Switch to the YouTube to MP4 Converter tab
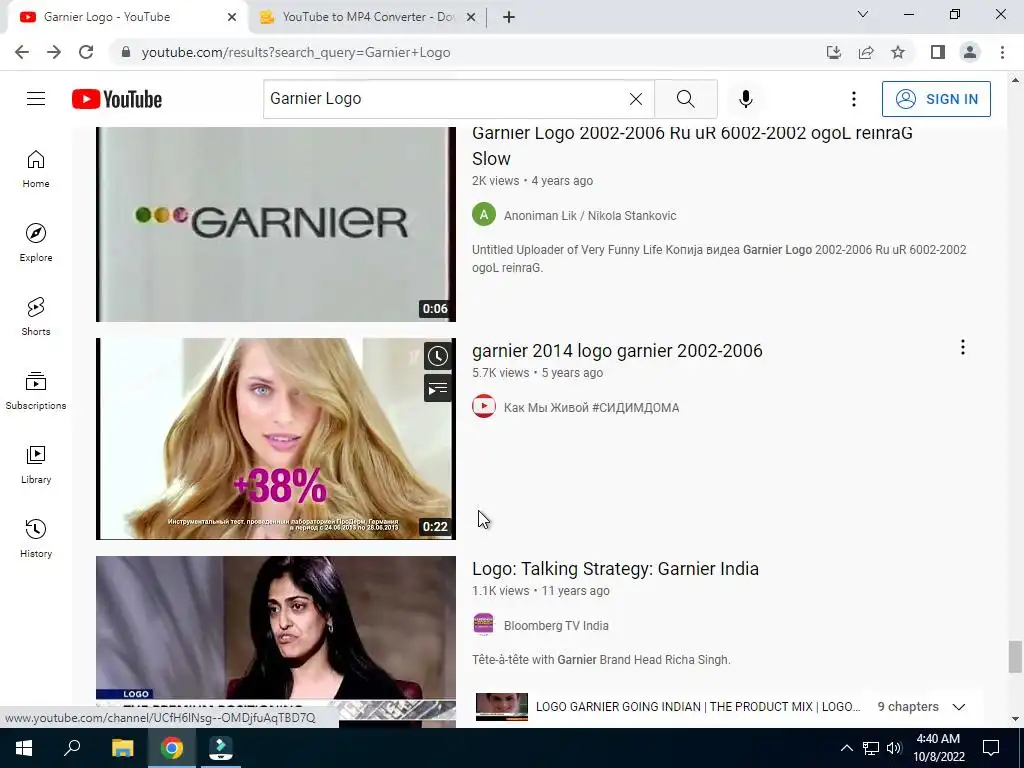This screenshot has height=768, width=1024. point(366,17)
